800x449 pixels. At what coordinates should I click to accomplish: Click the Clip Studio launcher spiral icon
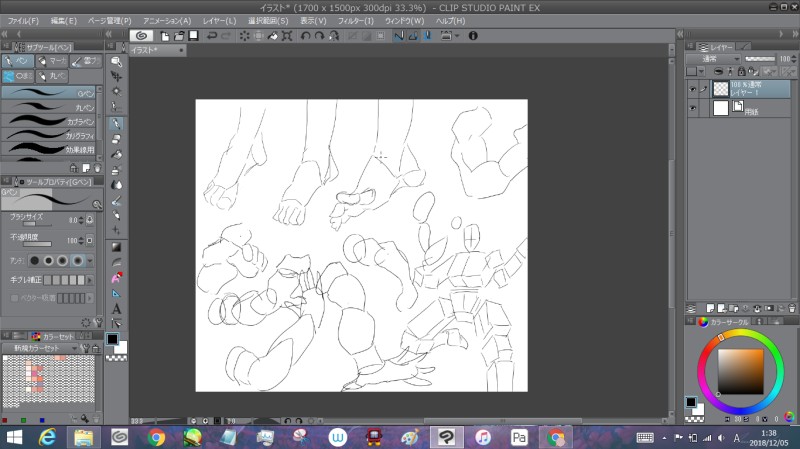coord(141,36)
